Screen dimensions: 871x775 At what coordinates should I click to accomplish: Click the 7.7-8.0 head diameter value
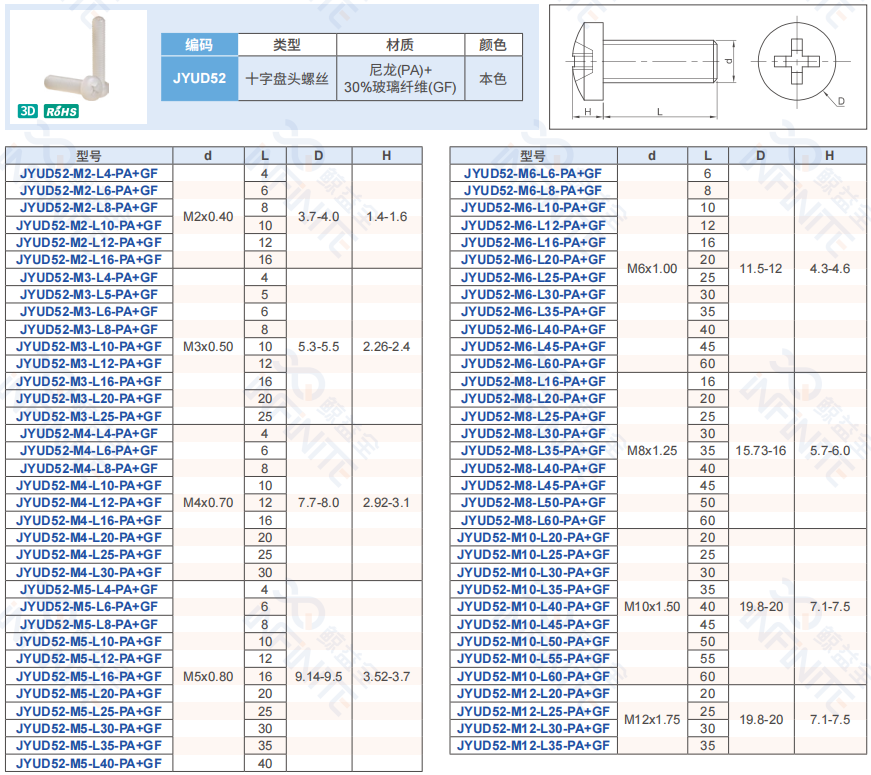[x=318, y=503]
